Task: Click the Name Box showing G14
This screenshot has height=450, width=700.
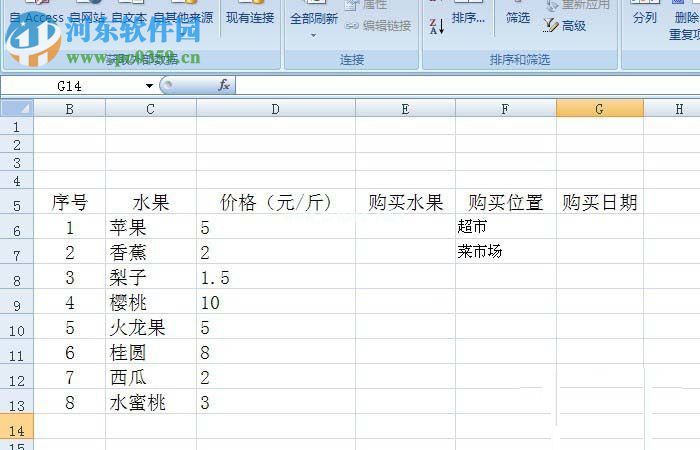Action: click(x=70, y=86)
